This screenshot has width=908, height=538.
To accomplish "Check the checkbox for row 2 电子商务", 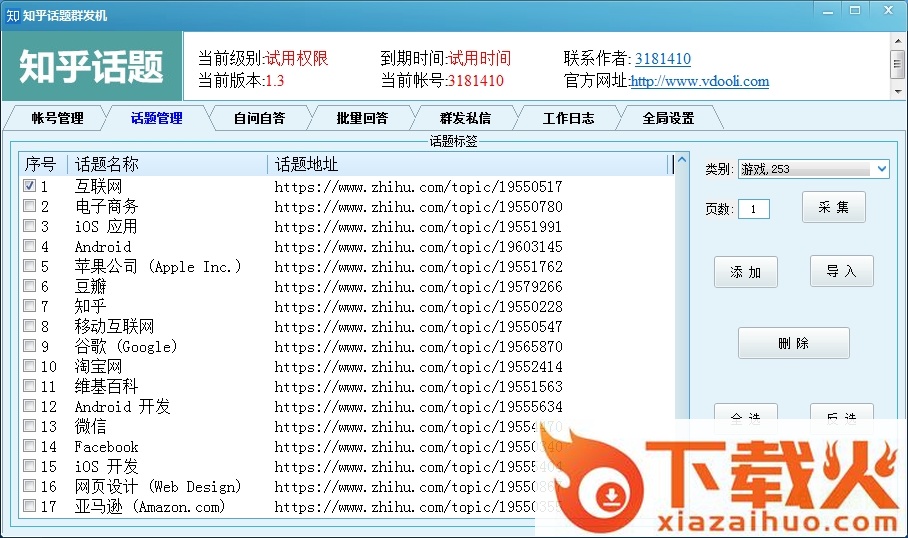I will 30,206.
